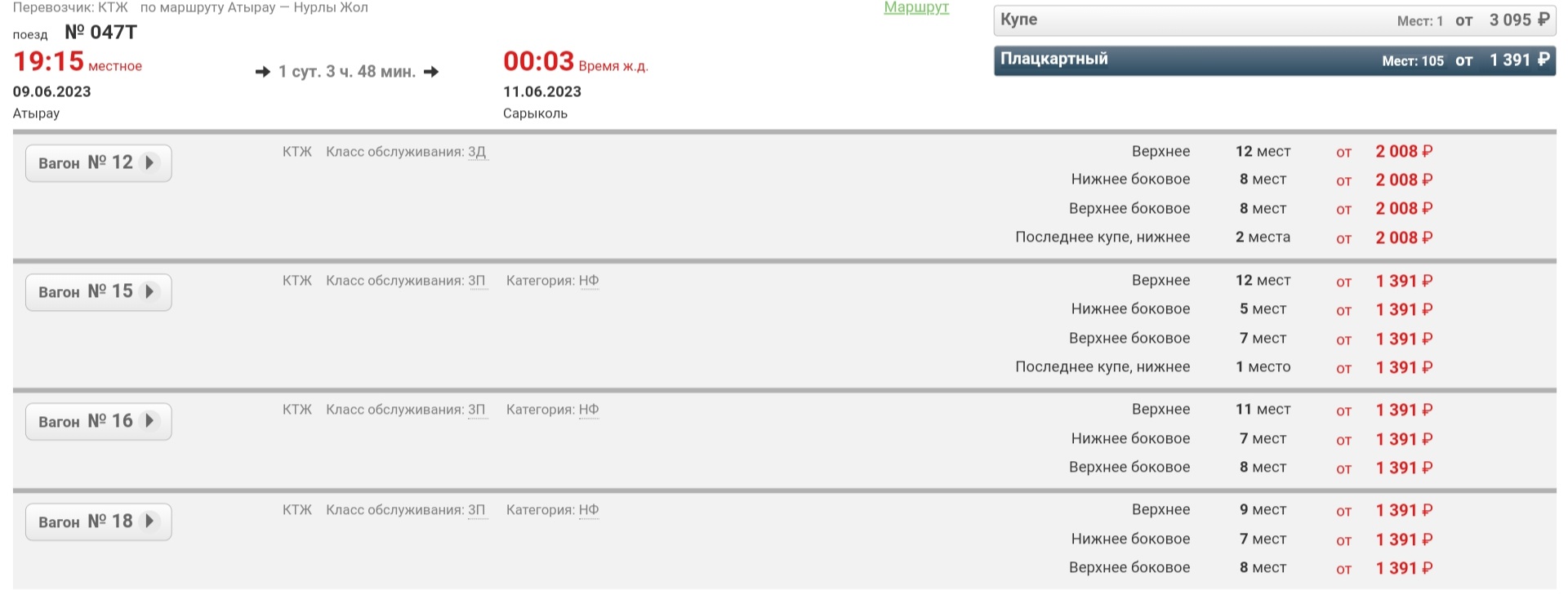
Task: Click the НФ category abbreviation for wagon 15
Action: [588, 281]
